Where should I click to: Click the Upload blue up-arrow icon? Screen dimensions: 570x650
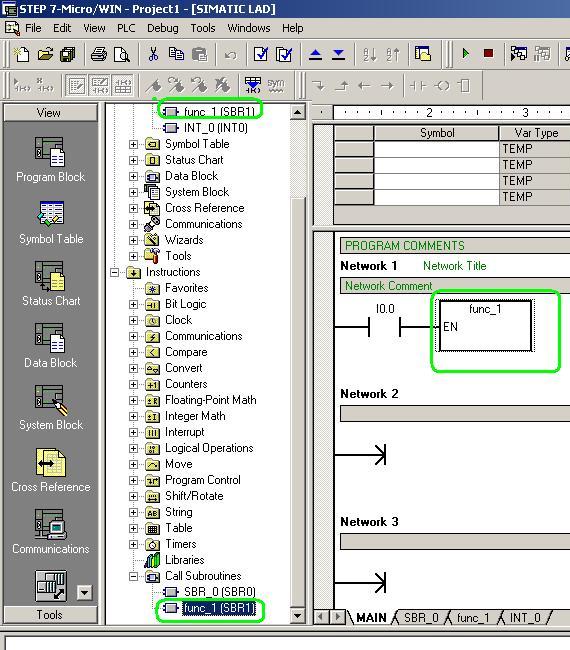(315, 54)
